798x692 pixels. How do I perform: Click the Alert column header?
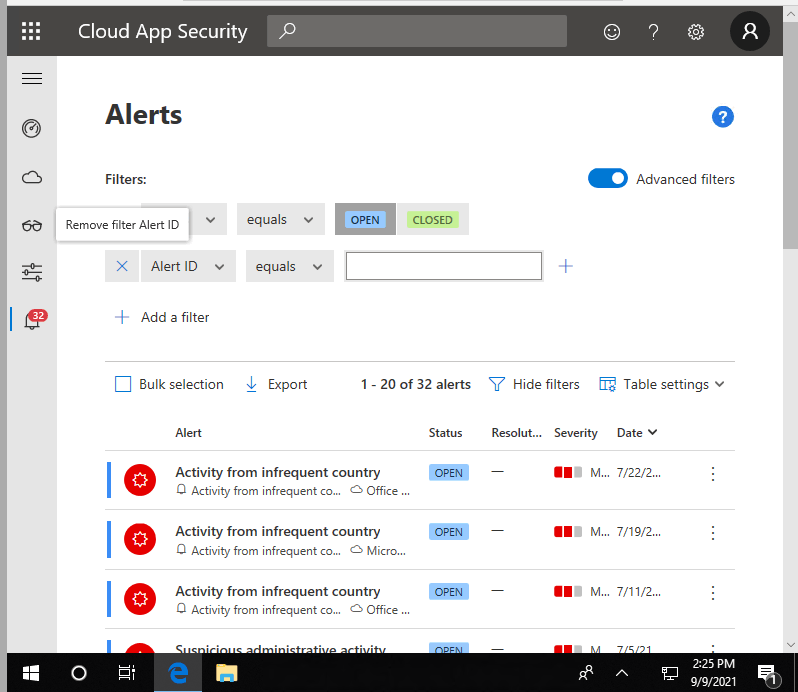[188, 432]
